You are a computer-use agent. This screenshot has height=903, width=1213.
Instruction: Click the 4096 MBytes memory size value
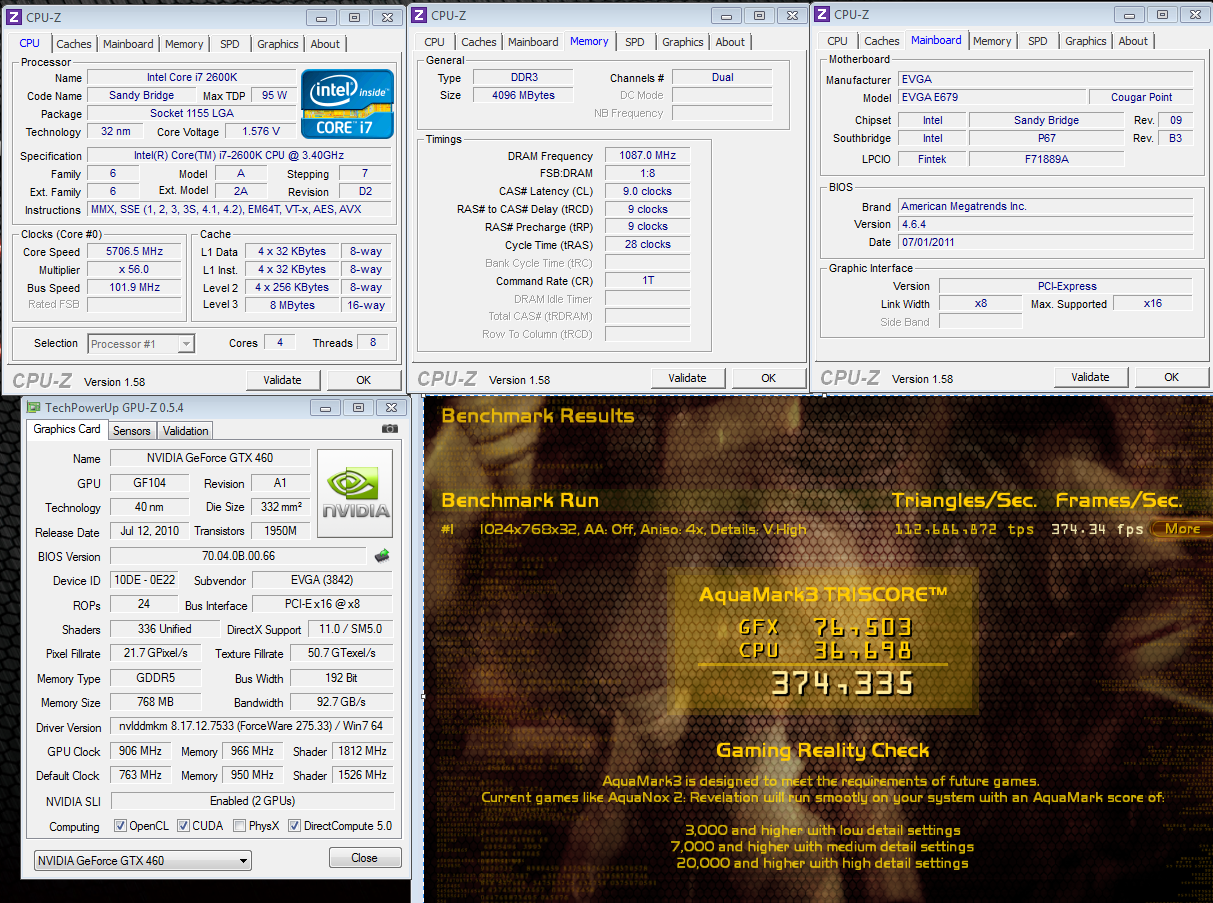(x=523, y=95)
